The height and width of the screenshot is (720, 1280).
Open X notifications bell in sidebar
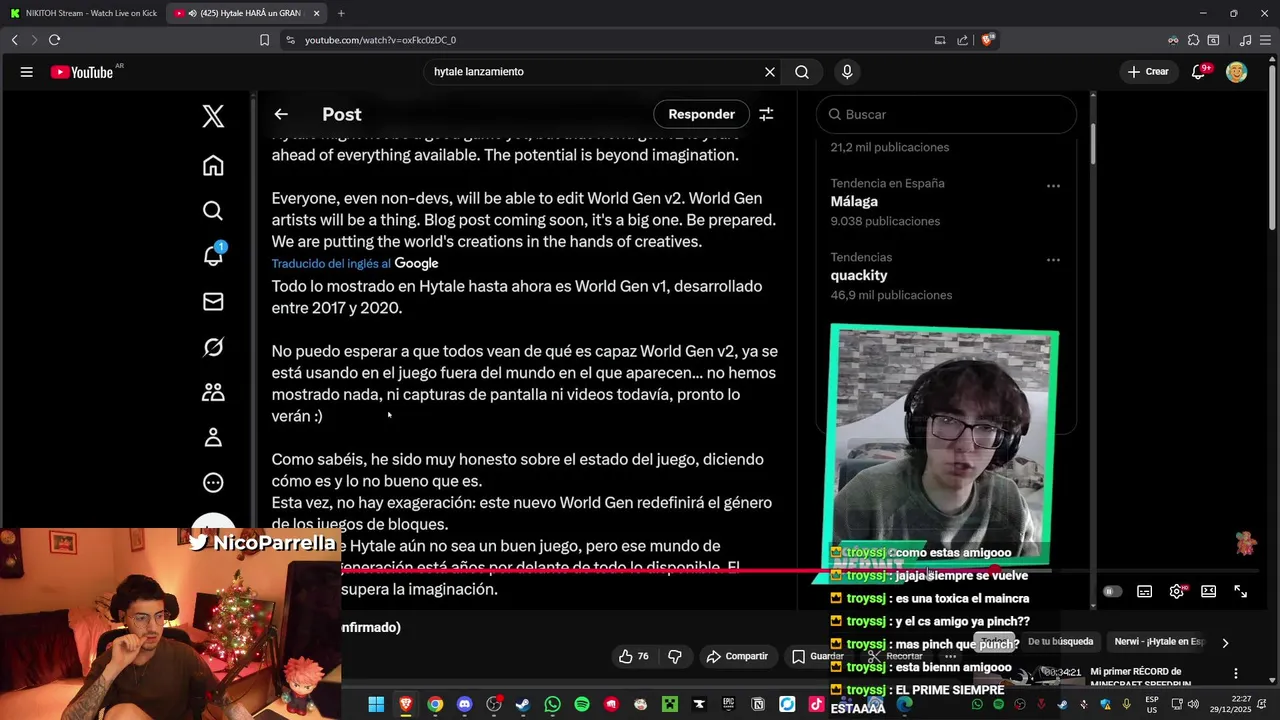[213, 255]
